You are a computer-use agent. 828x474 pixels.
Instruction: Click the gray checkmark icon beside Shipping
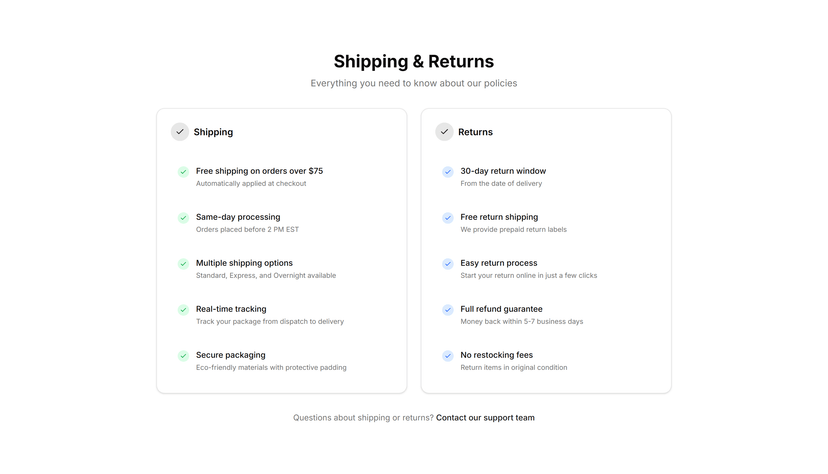tap(180, 132)
